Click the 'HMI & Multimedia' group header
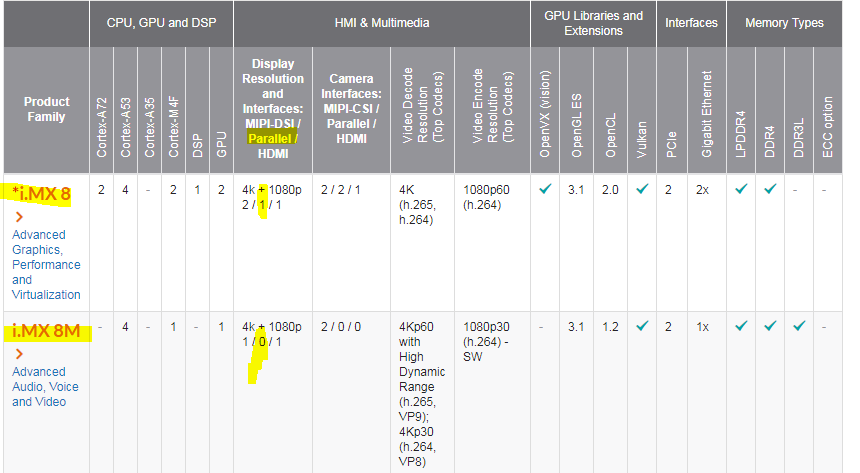The width and height of the screenshot is (860, 473). point(382,23)
